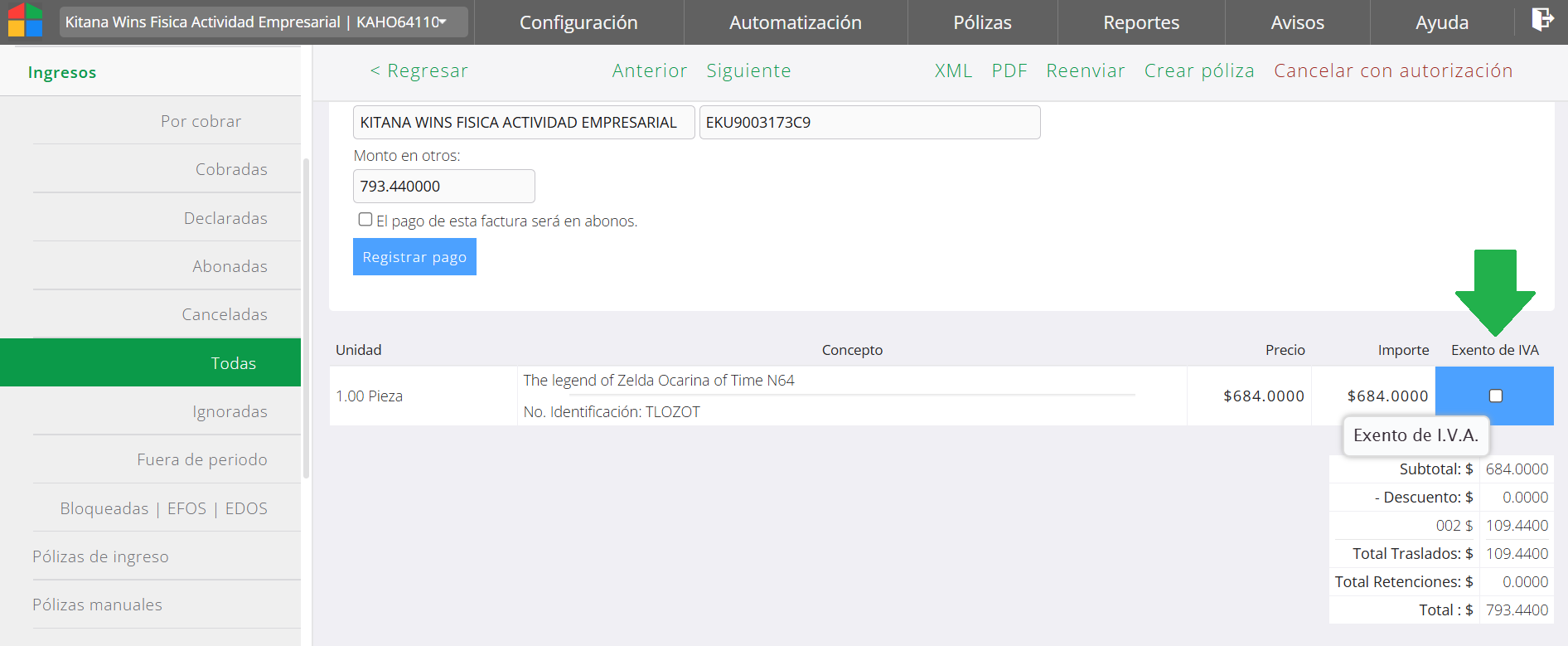The height and width of the screenshot is (646, 1568).
Task: Click the Monto en otros field
Action: (x=443, y=187)
